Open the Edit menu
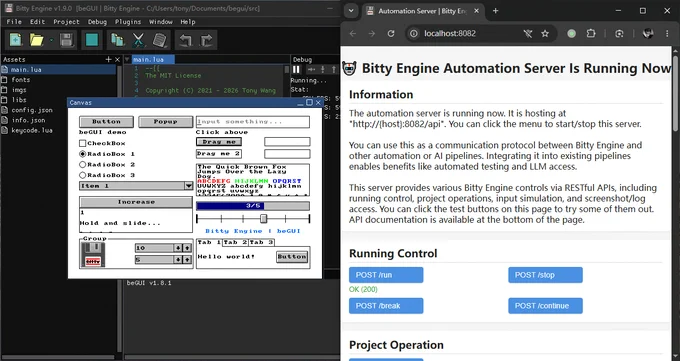The height and width of the screenshot is (361, 680). (37, 22)
